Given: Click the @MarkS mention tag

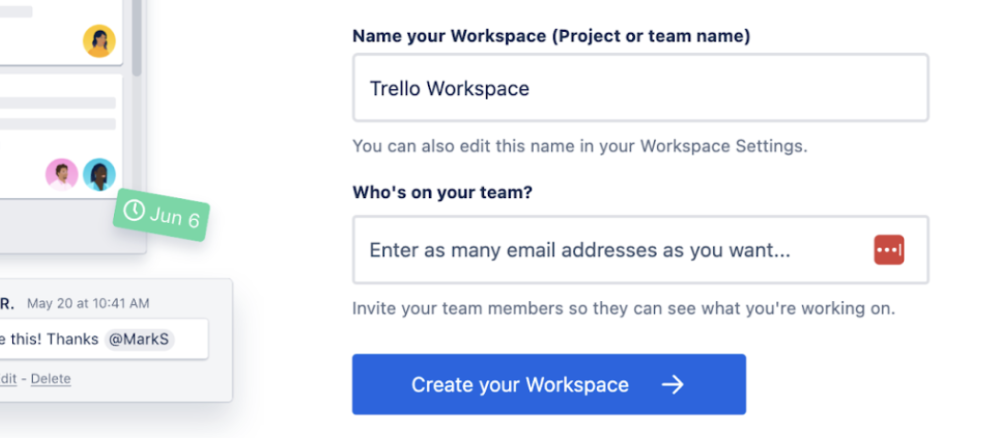Looking at the screenshot, I should tap(140, 339).
